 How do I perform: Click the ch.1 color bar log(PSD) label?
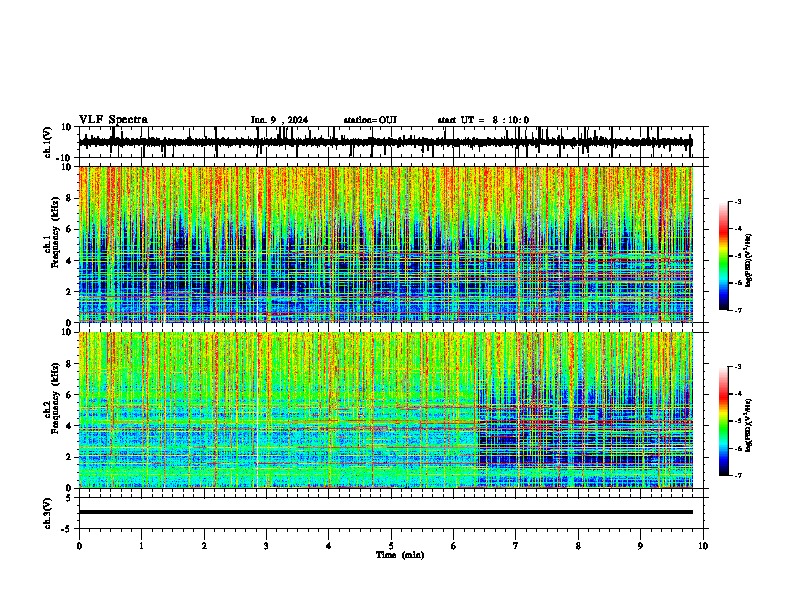748,261
